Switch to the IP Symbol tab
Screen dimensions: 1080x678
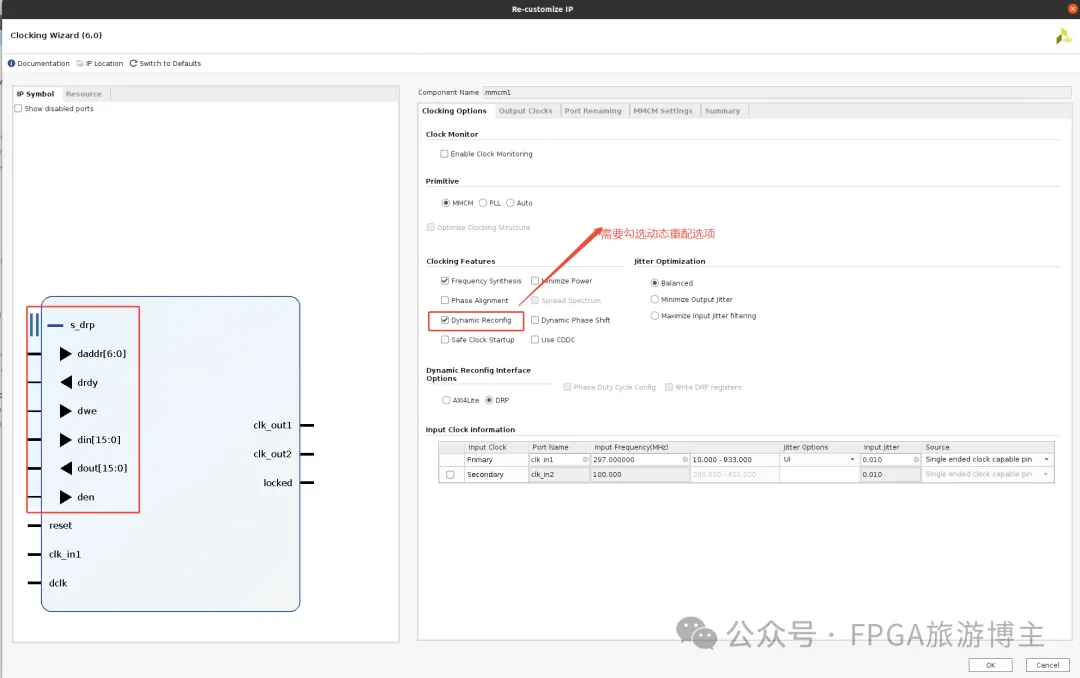[x=35, y=94]
